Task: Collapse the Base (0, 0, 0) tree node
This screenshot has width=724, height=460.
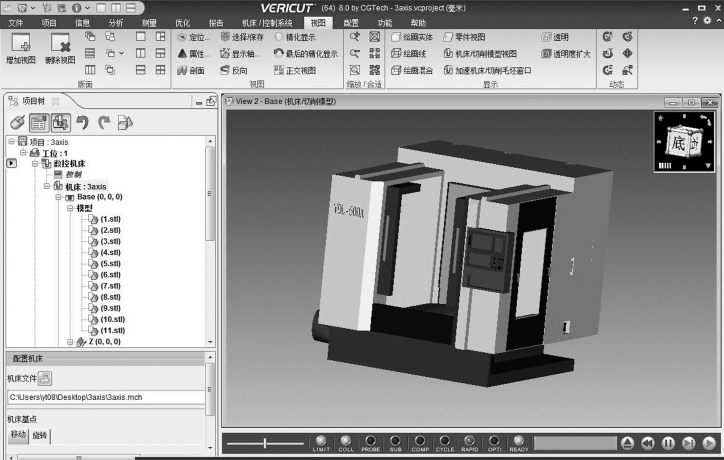Action: click(x=58, y=197)
